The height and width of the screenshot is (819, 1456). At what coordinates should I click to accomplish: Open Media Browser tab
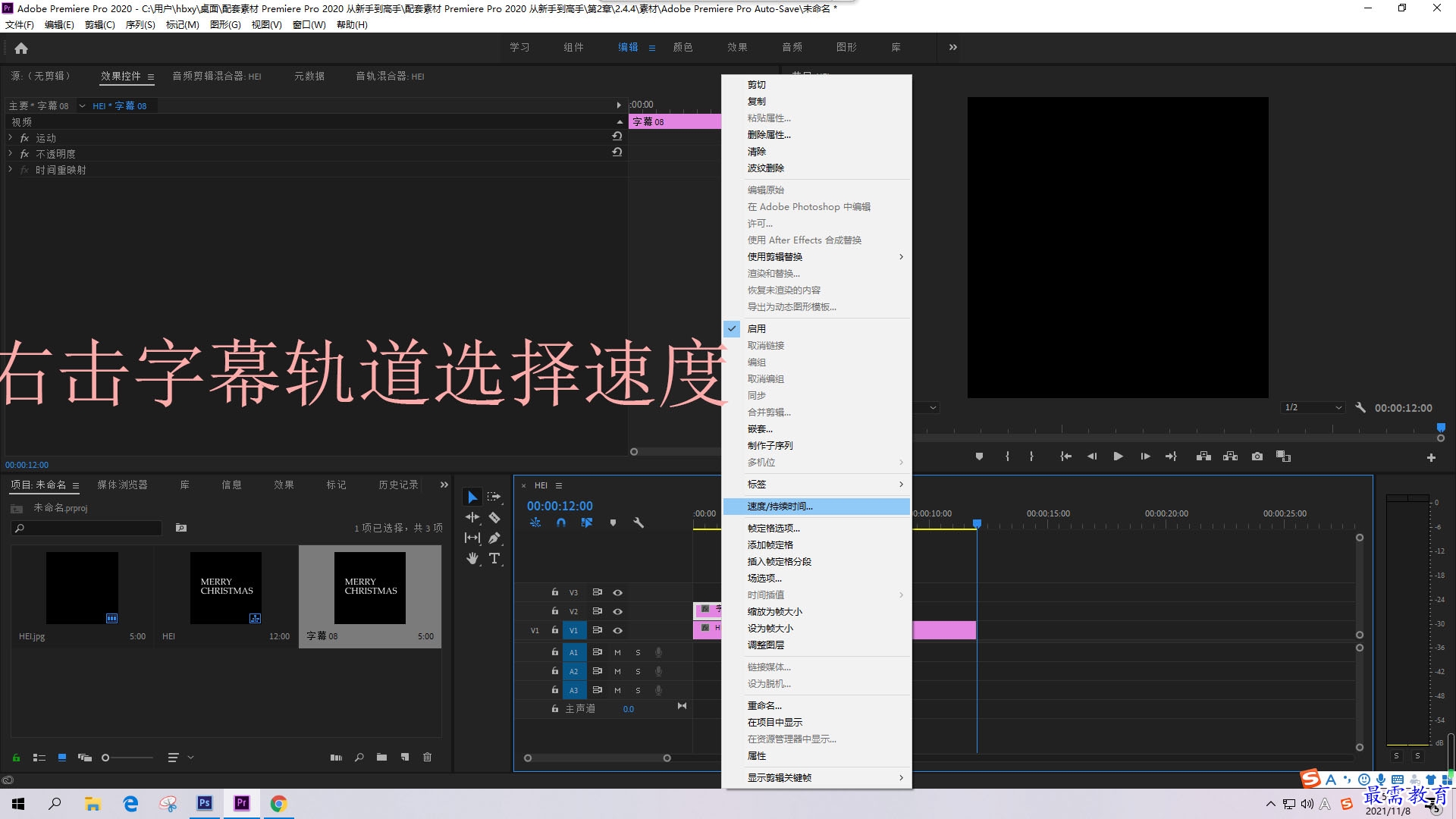(x=122, y=485)
